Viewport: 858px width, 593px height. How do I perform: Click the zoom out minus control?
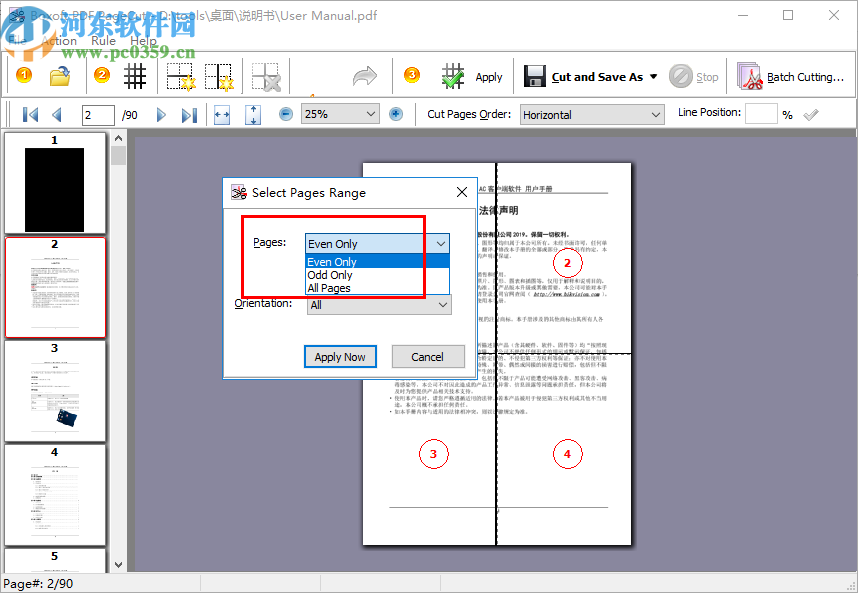(285, 114)
